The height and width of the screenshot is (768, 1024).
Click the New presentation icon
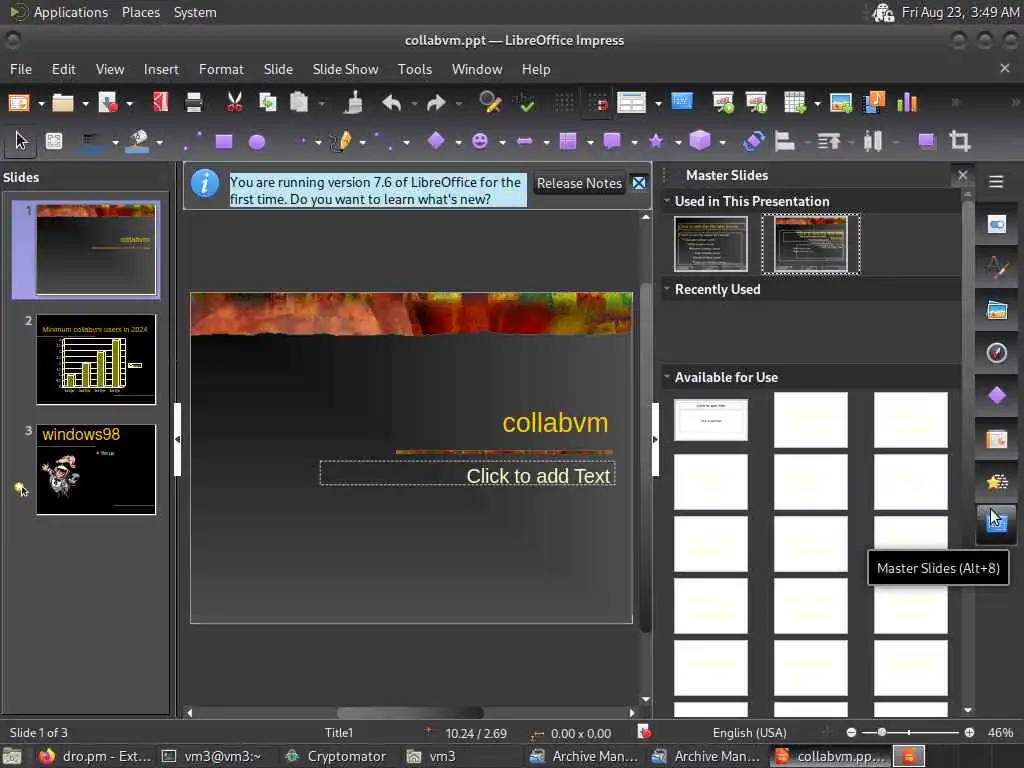(x=19, y=103)
